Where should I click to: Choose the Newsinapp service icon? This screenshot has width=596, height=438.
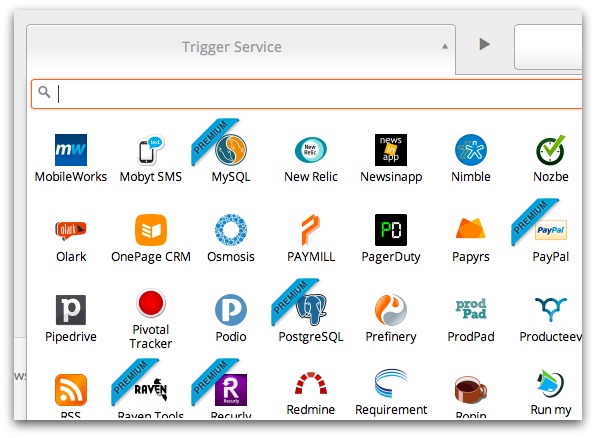coord(391,150)
